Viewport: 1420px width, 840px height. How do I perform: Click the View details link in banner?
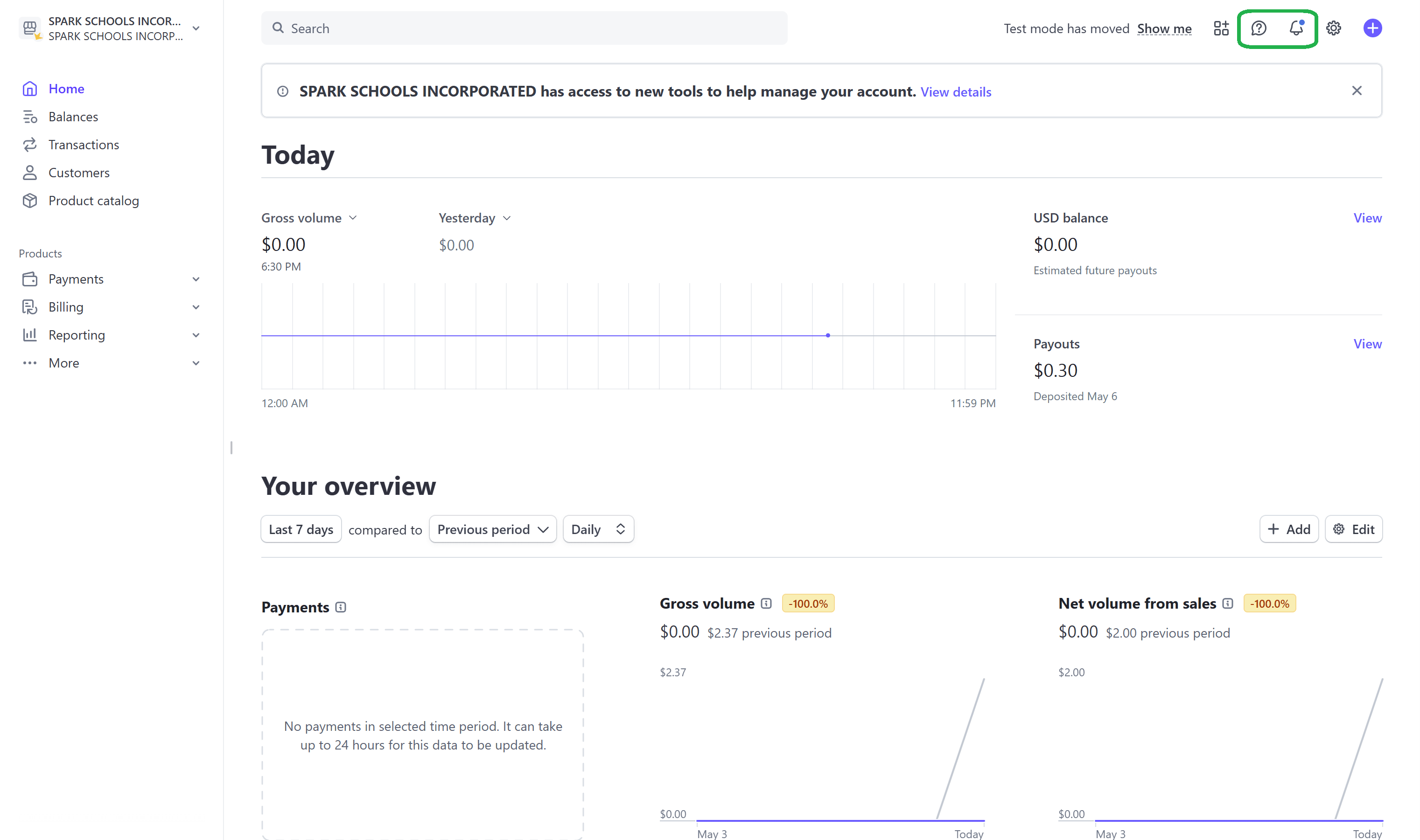pyautogui.click(x=955, y=92)
